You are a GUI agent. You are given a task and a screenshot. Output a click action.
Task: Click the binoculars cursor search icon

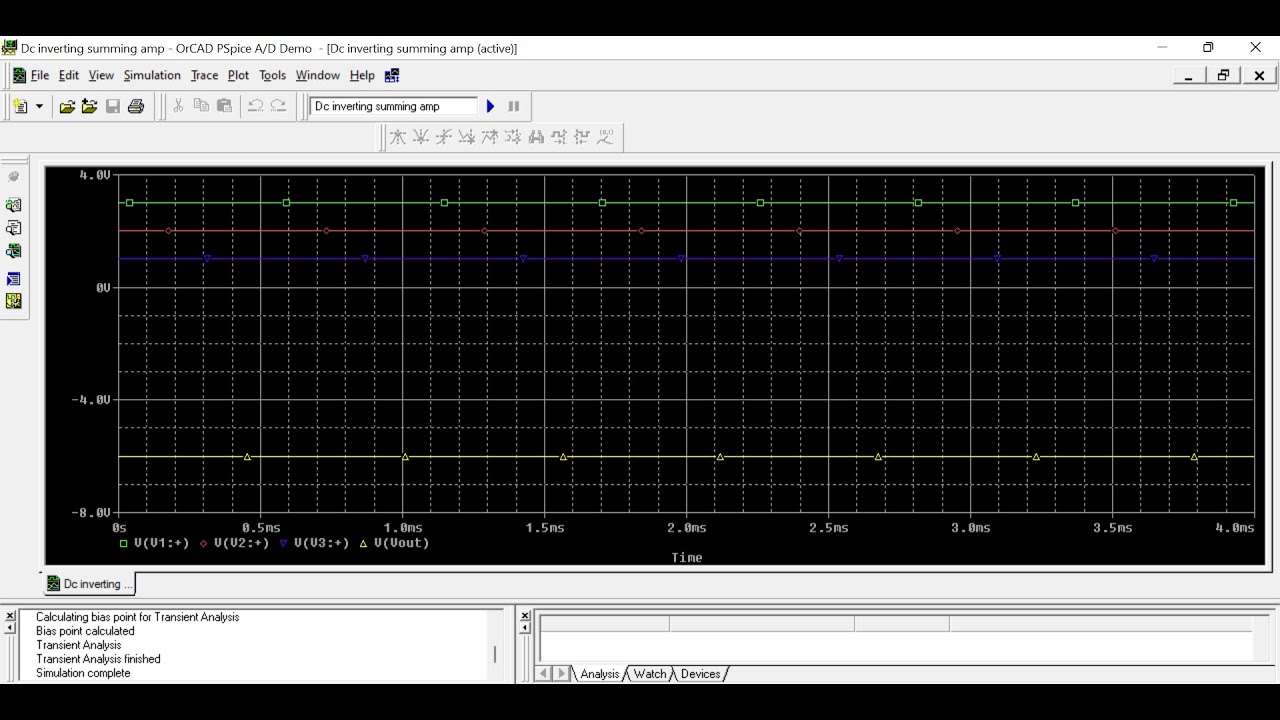[x=536, y=137]
